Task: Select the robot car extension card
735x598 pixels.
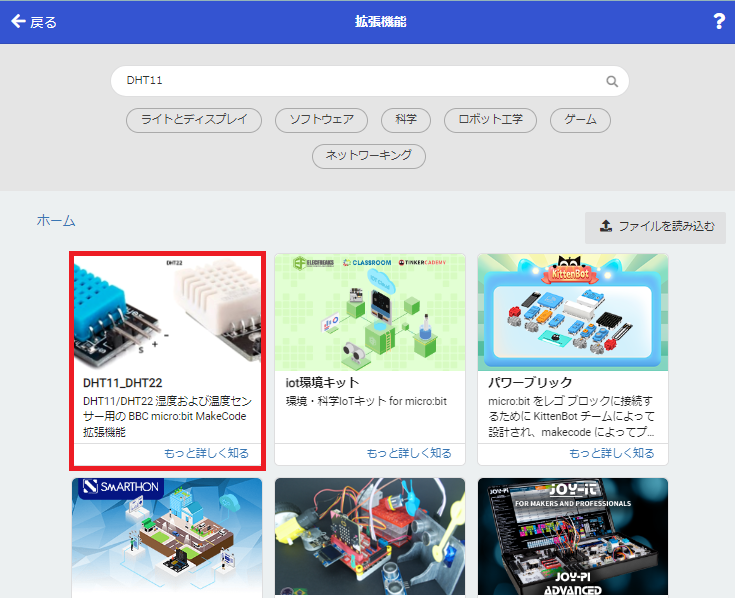Action: (370, 538)
